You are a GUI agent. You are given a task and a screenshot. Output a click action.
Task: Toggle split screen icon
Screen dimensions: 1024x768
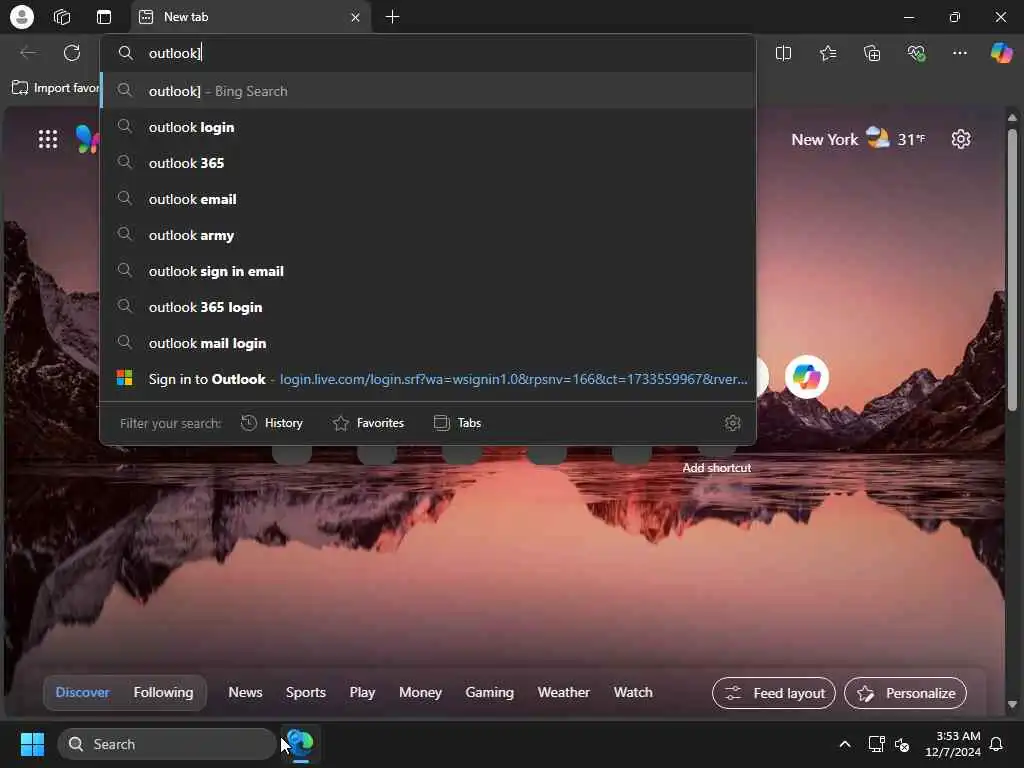783,53
